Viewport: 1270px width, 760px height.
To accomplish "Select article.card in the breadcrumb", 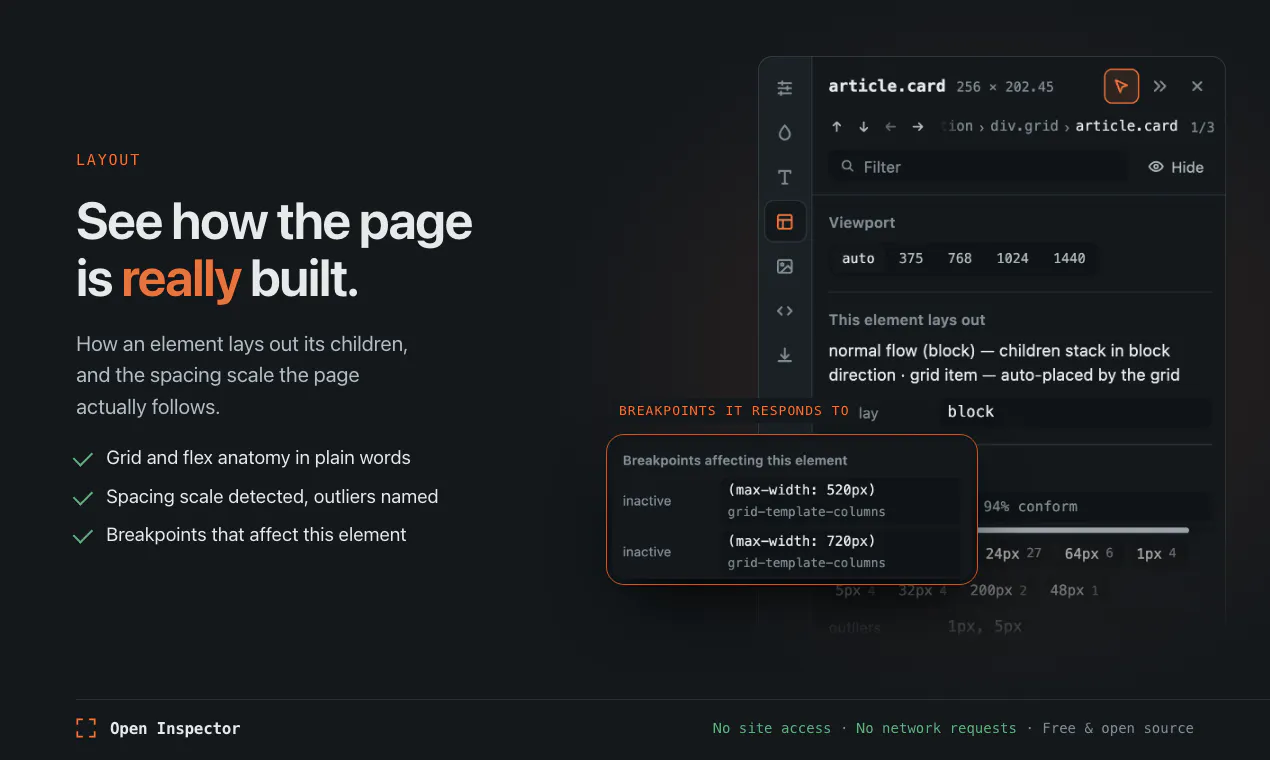I will point(1127,126).
